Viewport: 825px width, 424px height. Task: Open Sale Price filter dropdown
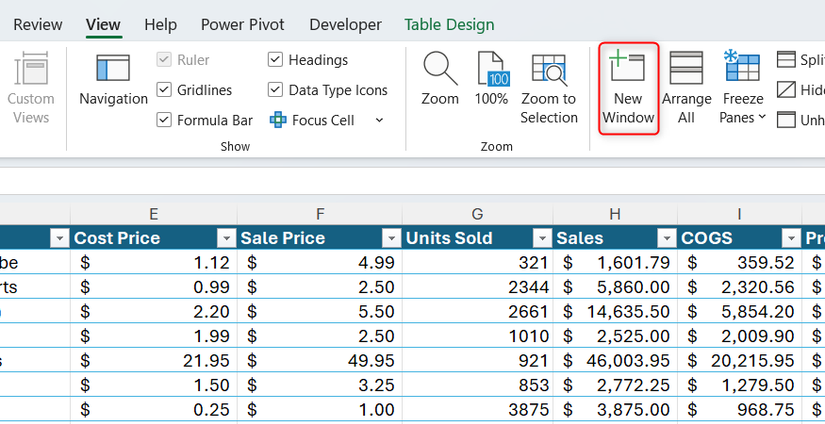[391, 239]
